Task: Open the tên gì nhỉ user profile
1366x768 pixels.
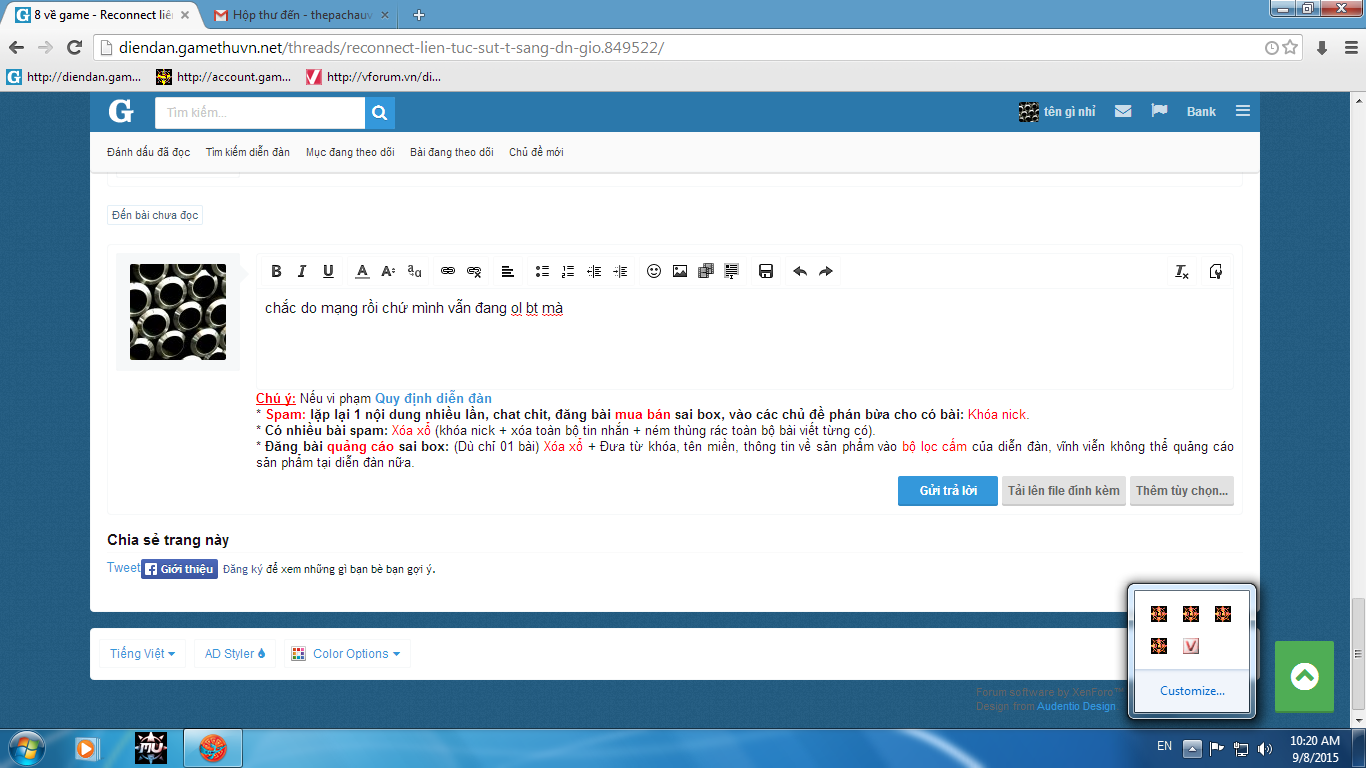Action: point(1057,112)
